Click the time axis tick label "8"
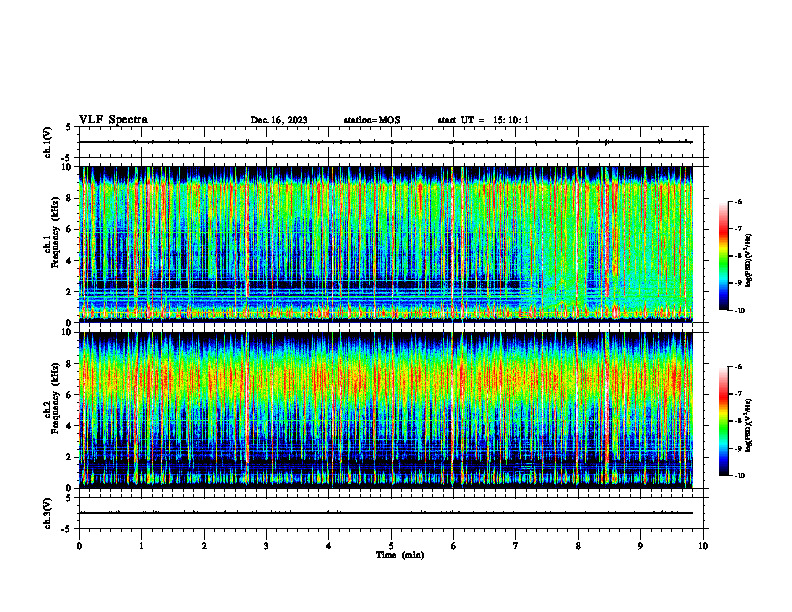Viewport: 792px width, 612px height. coord(578,546)
